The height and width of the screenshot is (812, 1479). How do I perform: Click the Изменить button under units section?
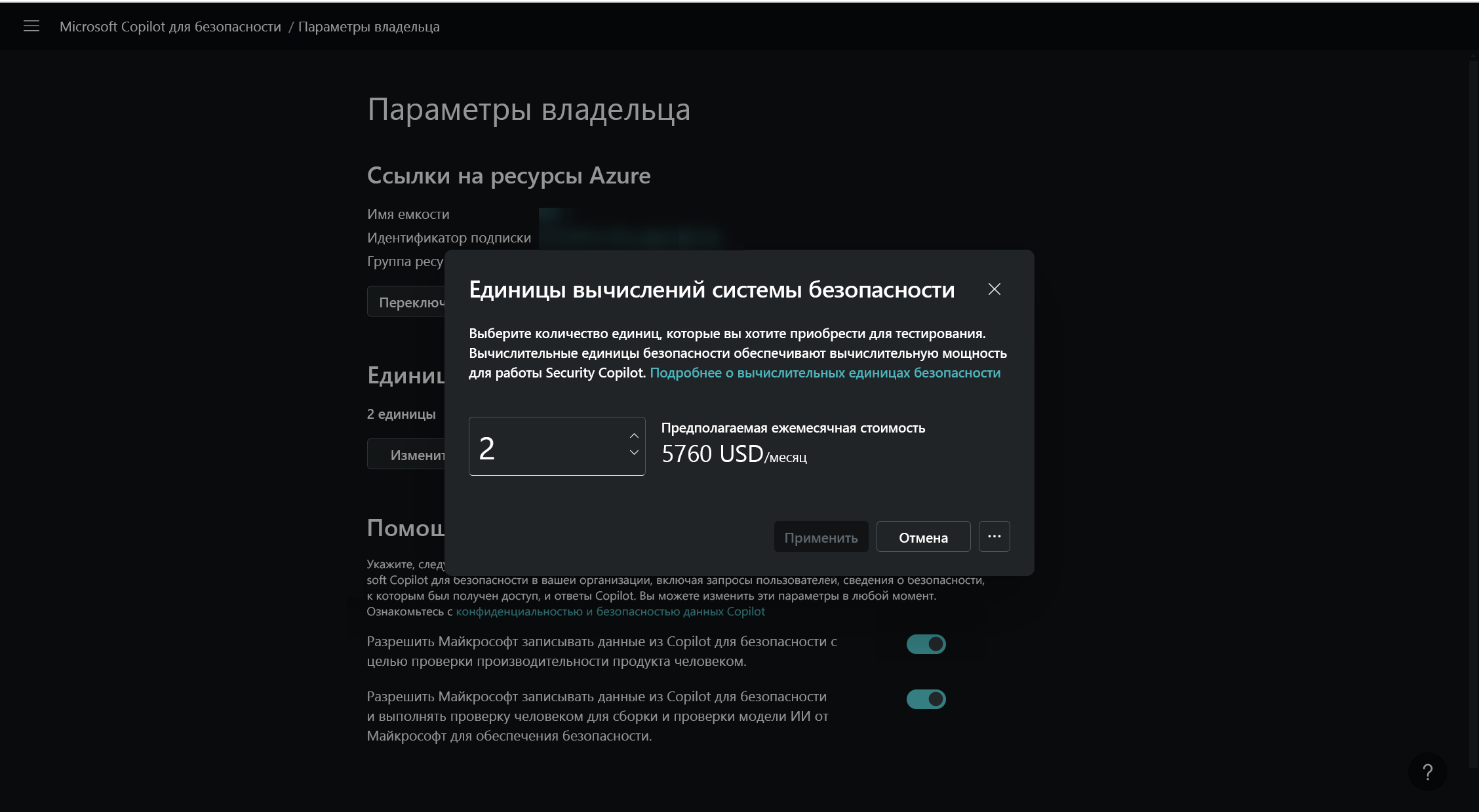point(406,454)
